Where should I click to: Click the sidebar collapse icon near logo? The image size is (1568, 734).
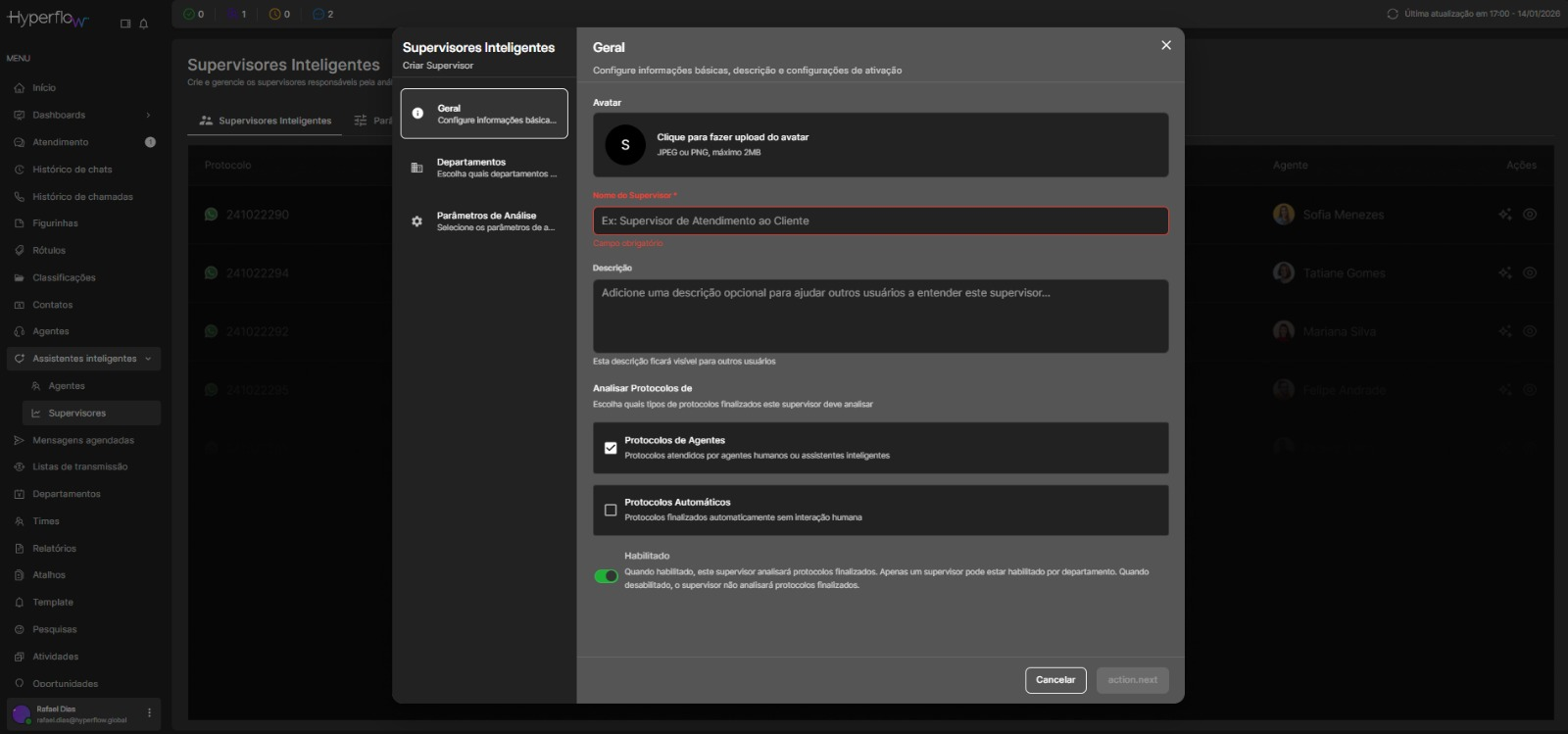pyautogui.click(x=125, y=24)
